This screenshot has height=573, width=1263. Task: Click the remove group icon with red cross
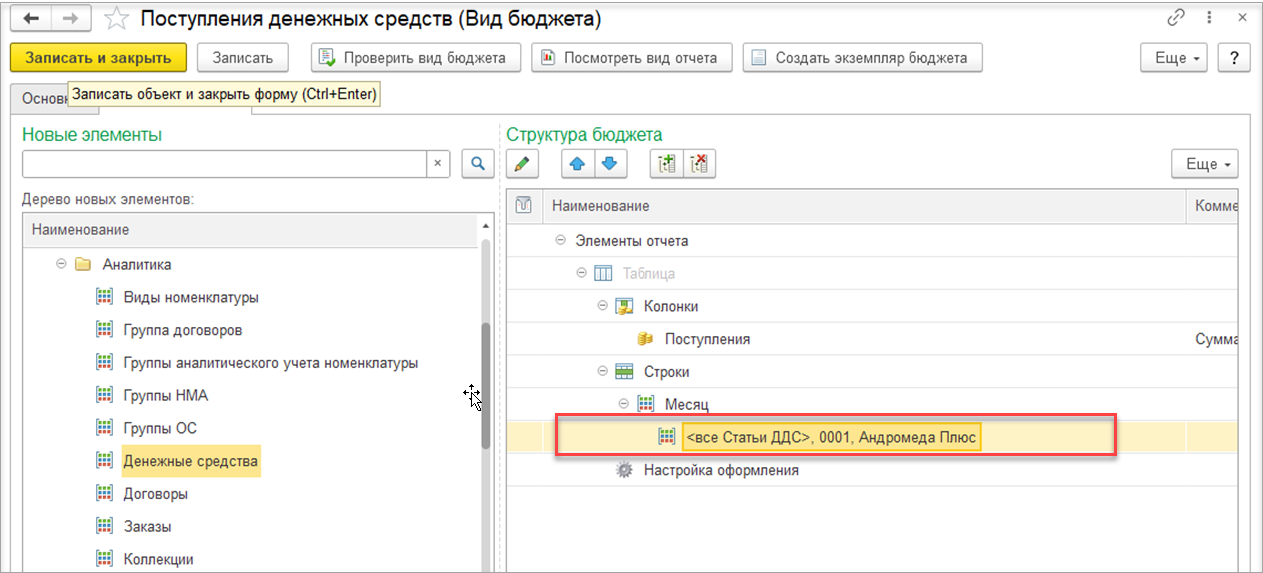(x=699, y=164)
